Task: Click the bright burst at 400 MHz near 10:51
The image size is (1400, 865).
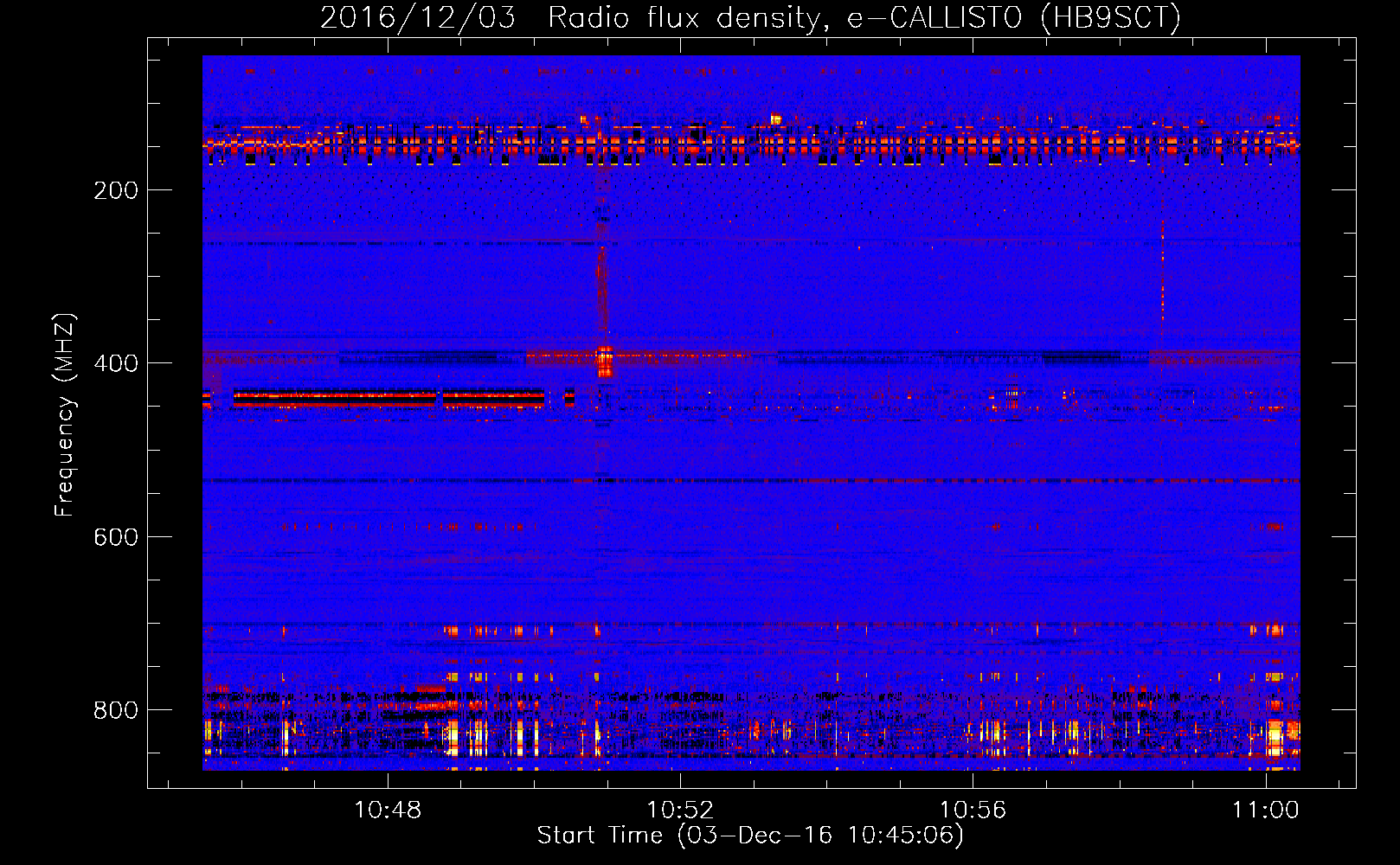Action: (604, 361)
